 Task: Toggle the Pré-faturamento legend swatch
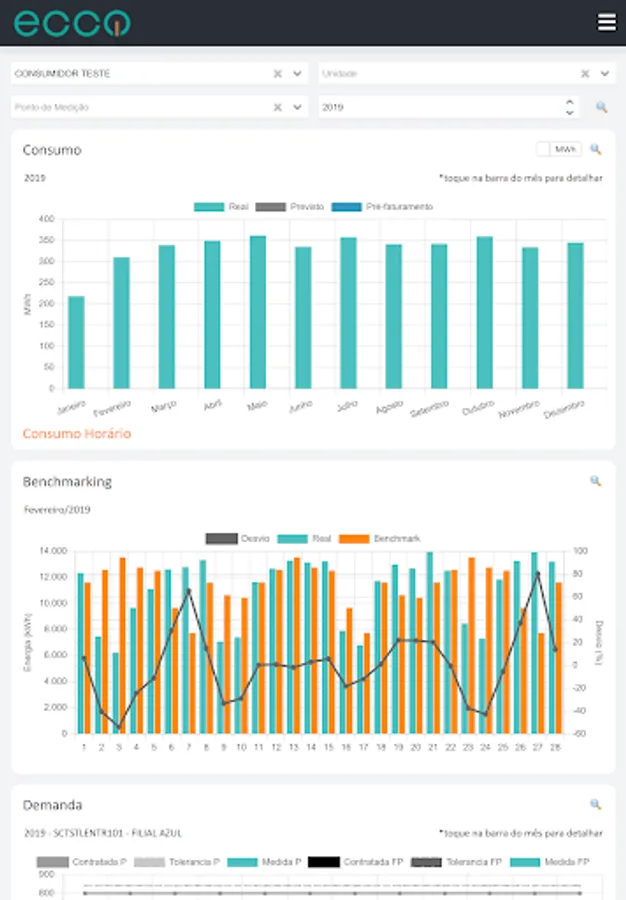(x=347, y=207)
